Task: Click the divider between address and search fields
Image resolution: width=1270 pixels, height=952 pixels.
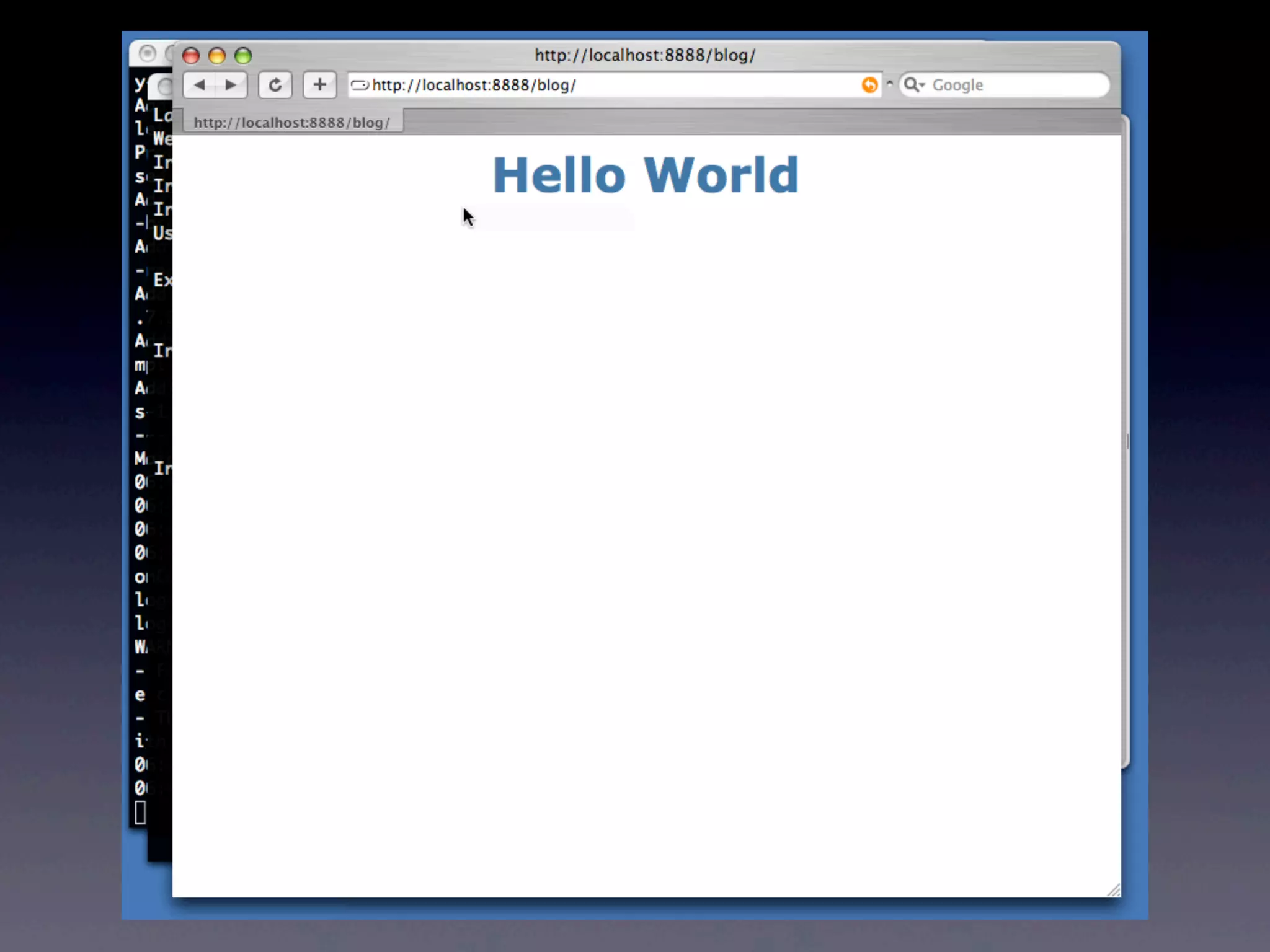Action: (x=890, y=84)
